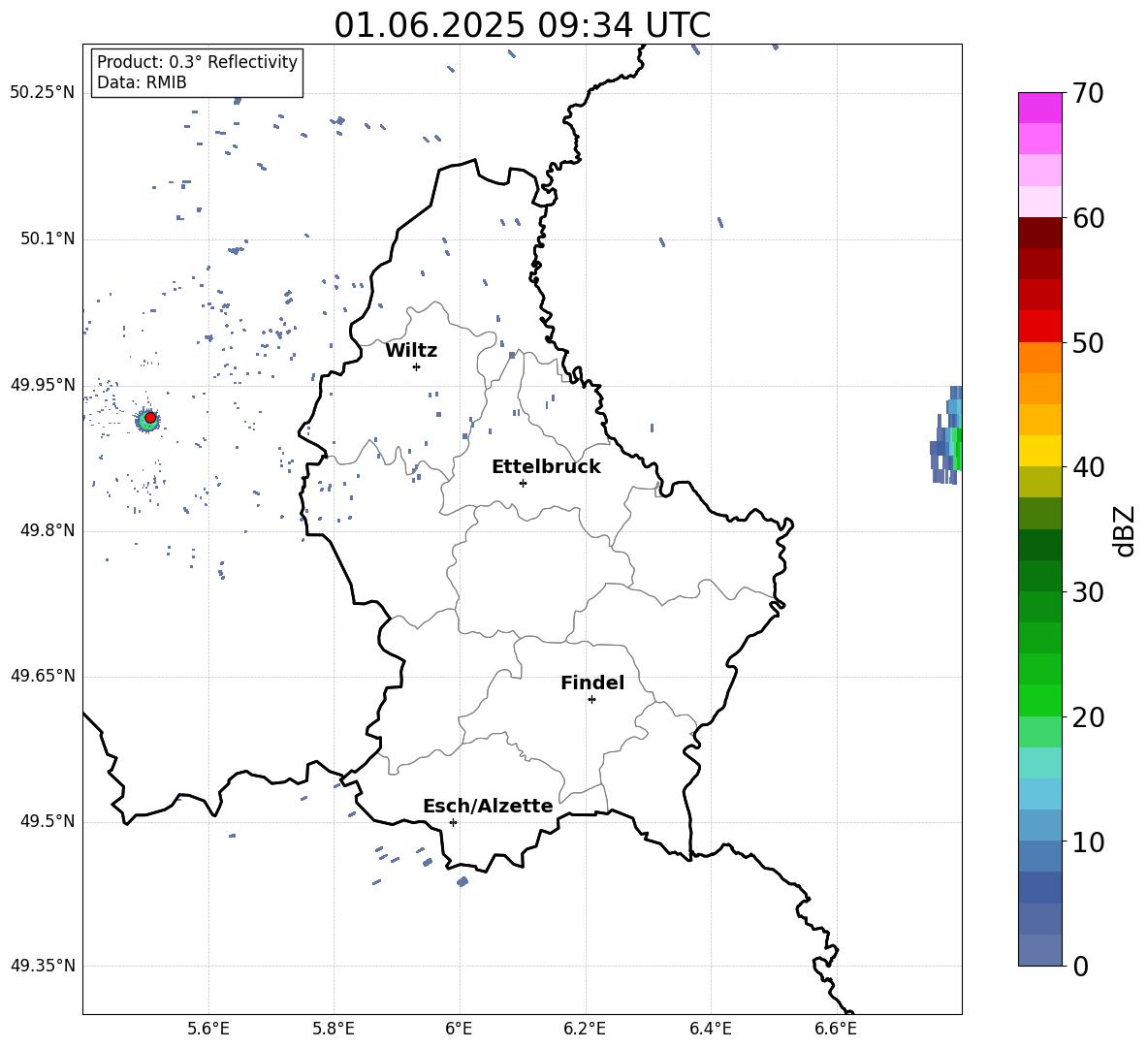
Task: Click the 0 tick label on colorbar
Action: pos(1080,966)
